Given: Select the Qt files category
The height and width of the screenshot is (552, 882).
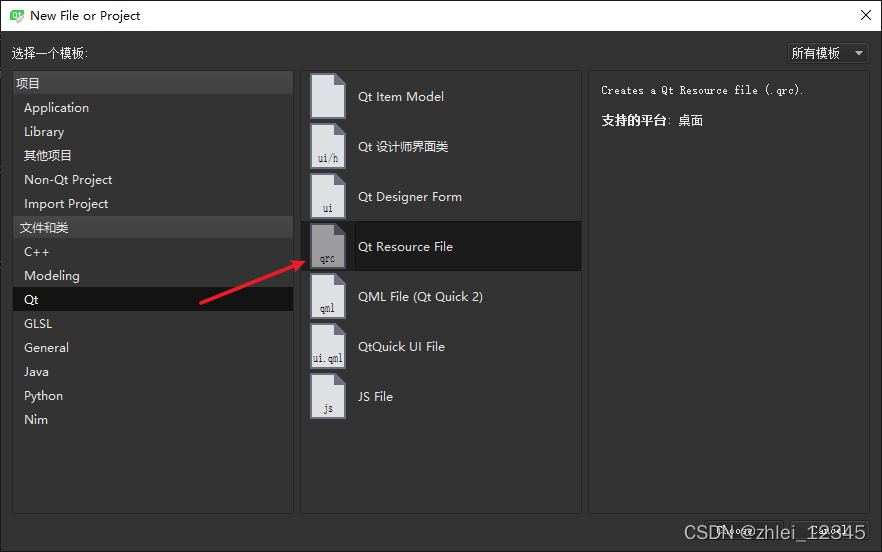Looking at the screenshot, I should pyautogui.click(x=152, y=299).
